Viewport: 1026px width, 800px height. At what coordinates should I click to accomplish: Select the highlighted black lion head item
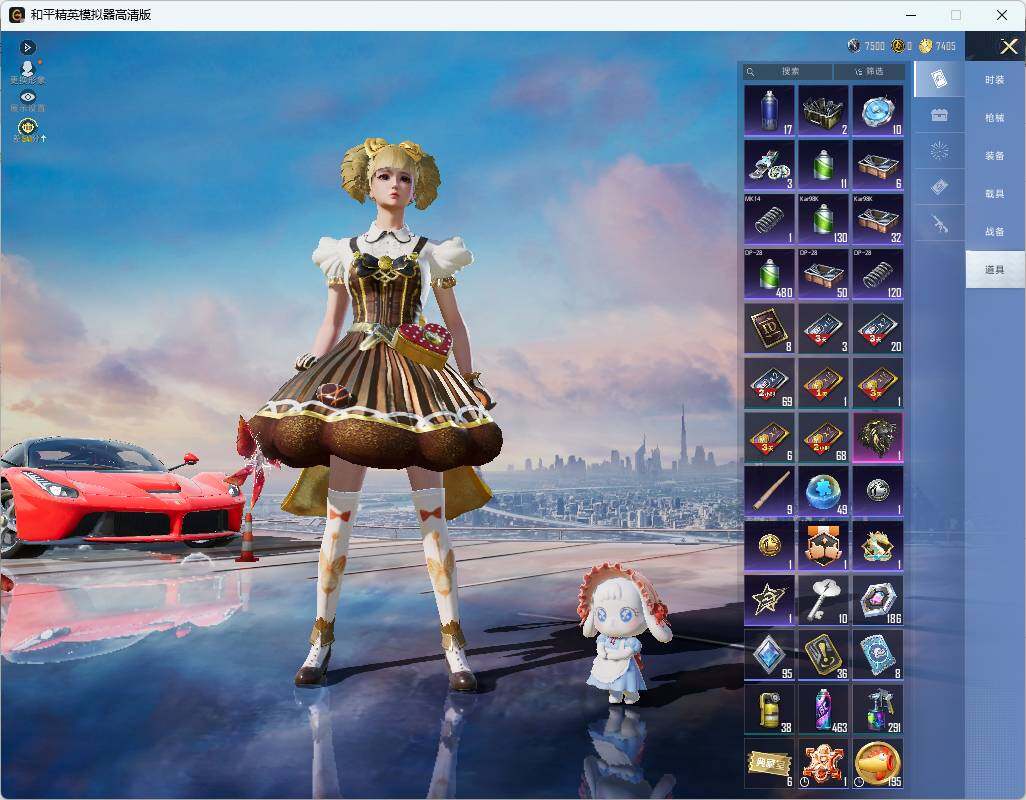click(878, 437)
